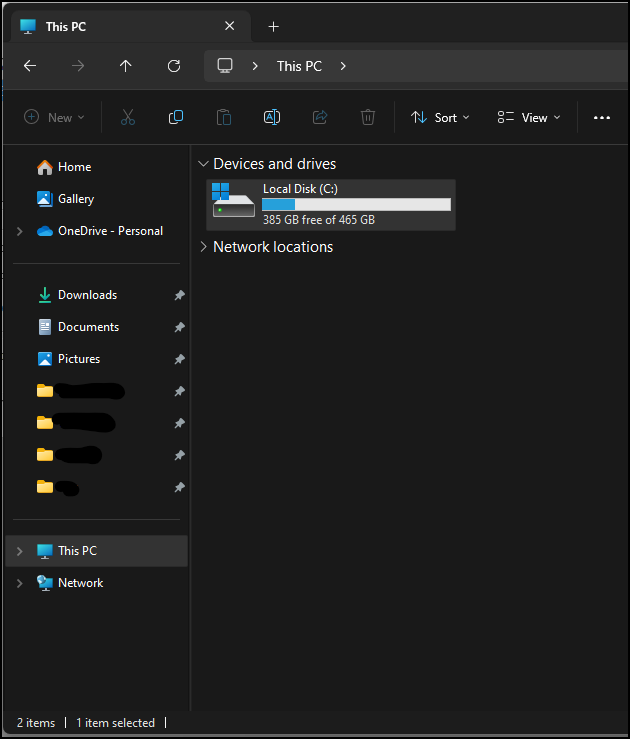Refresh the This PC view
This screenshot has height=739, width=630.
coord(174,66)
